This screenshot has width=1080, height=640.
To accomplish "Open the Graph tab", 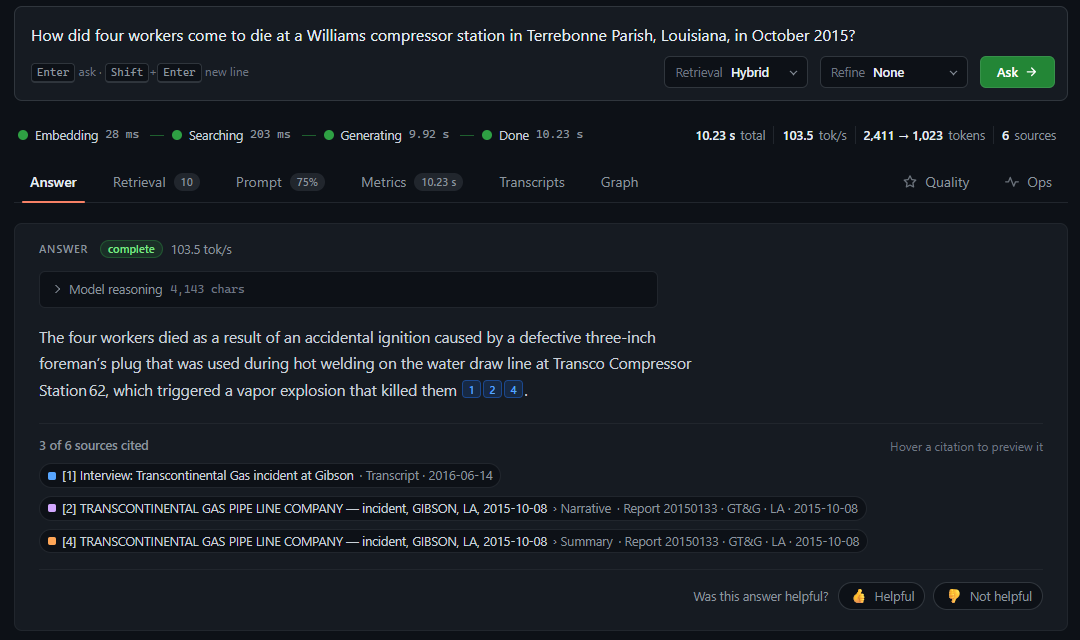I will (619, 183).
